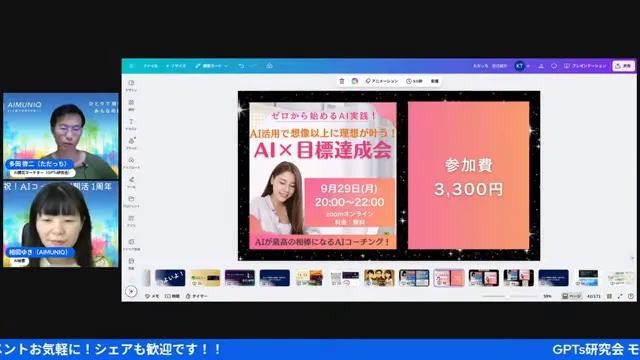This screenshot has width=640, height=360.
Task: Open the help question mark icon
Action: [x=631, y=296]
